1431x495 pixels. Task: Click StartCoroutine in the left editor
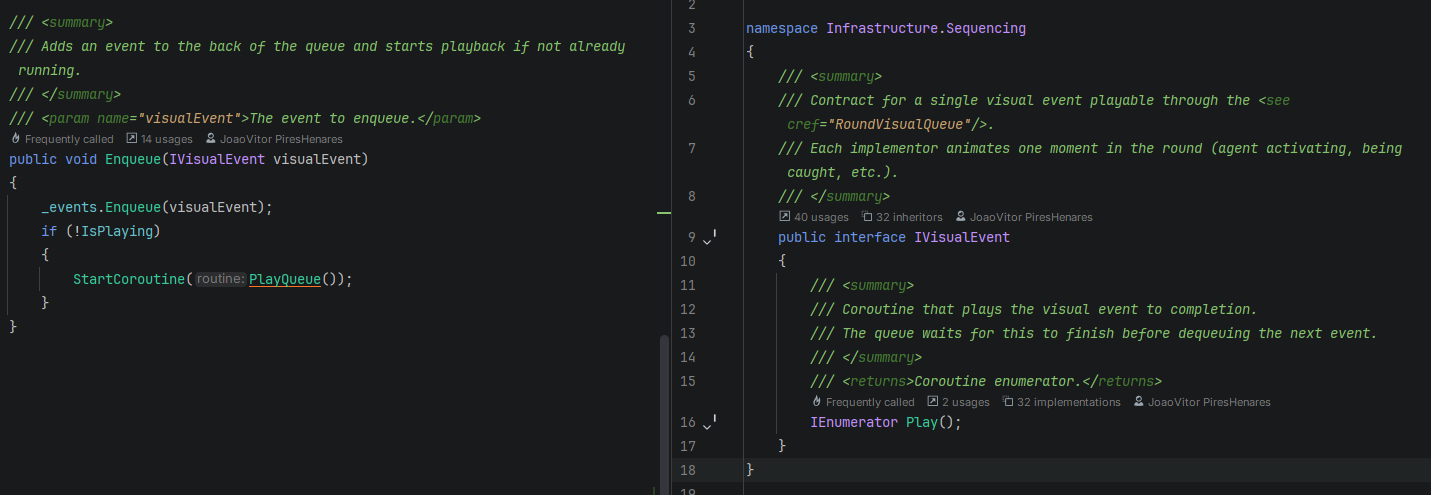(129, 279)
